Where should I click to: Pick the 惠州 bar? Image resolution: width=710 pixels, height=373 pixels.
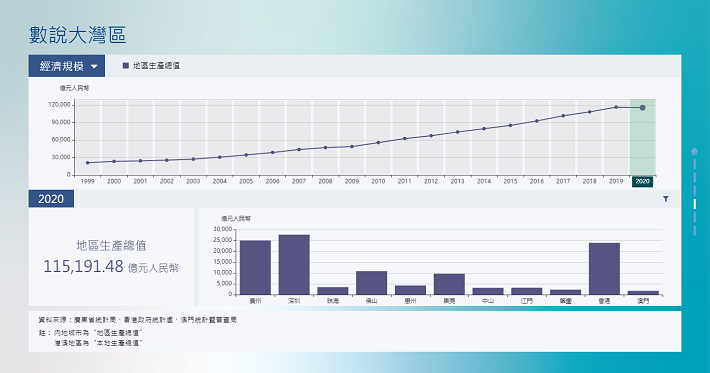[x=411, y=290]
